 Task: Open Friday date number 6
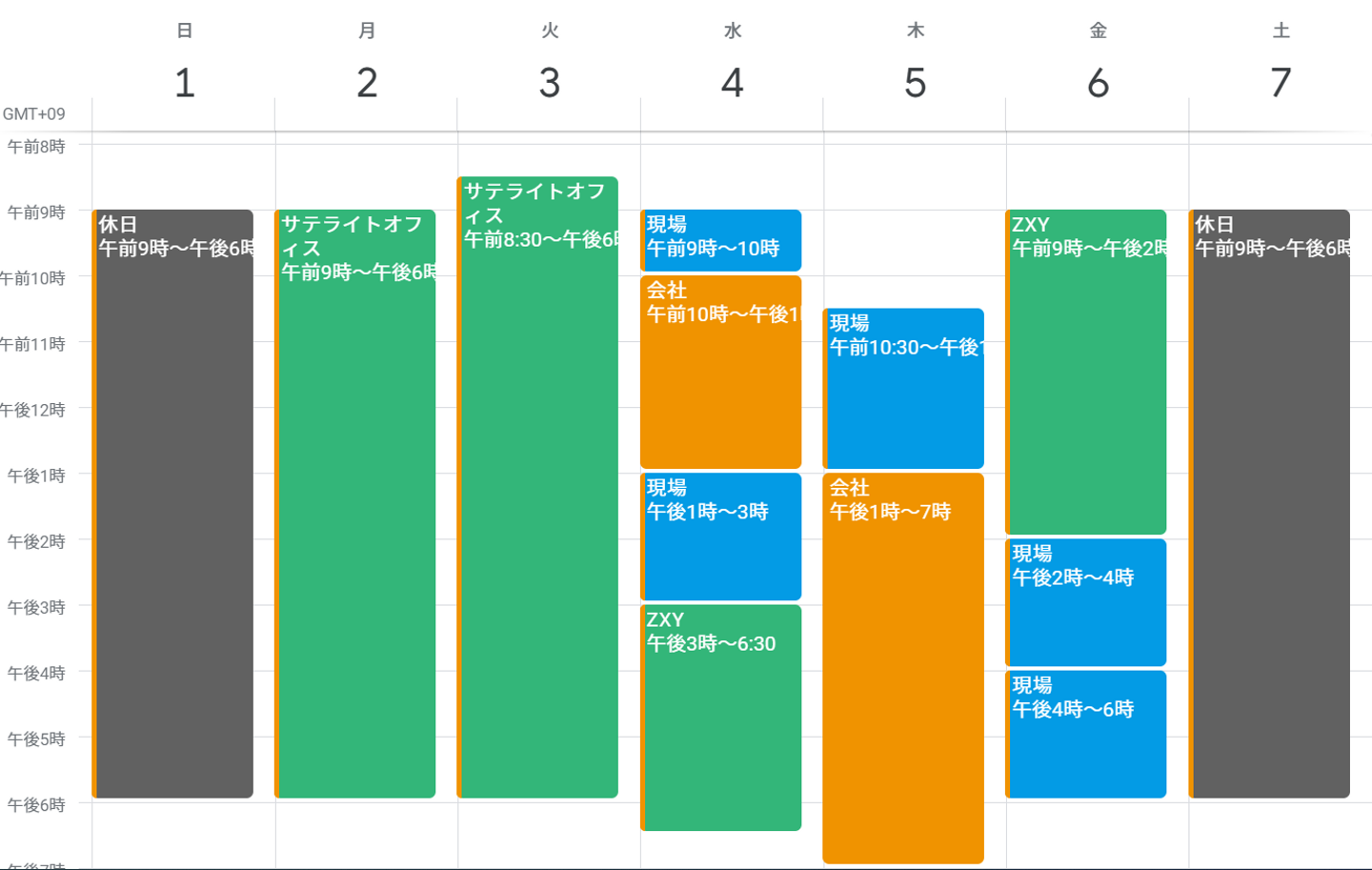(x=1098, y=84)
